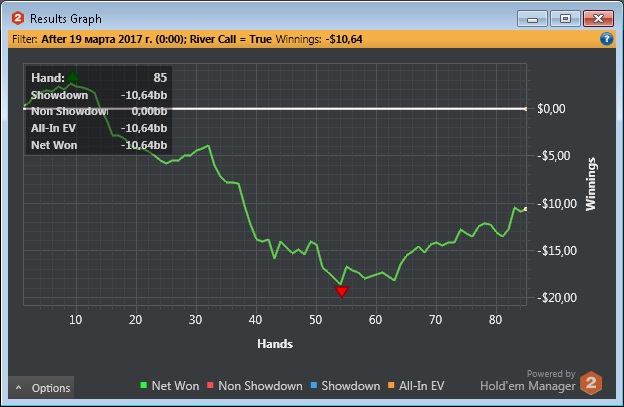
Task: Click the x-axis tick label 80
Action: [495, 319]
